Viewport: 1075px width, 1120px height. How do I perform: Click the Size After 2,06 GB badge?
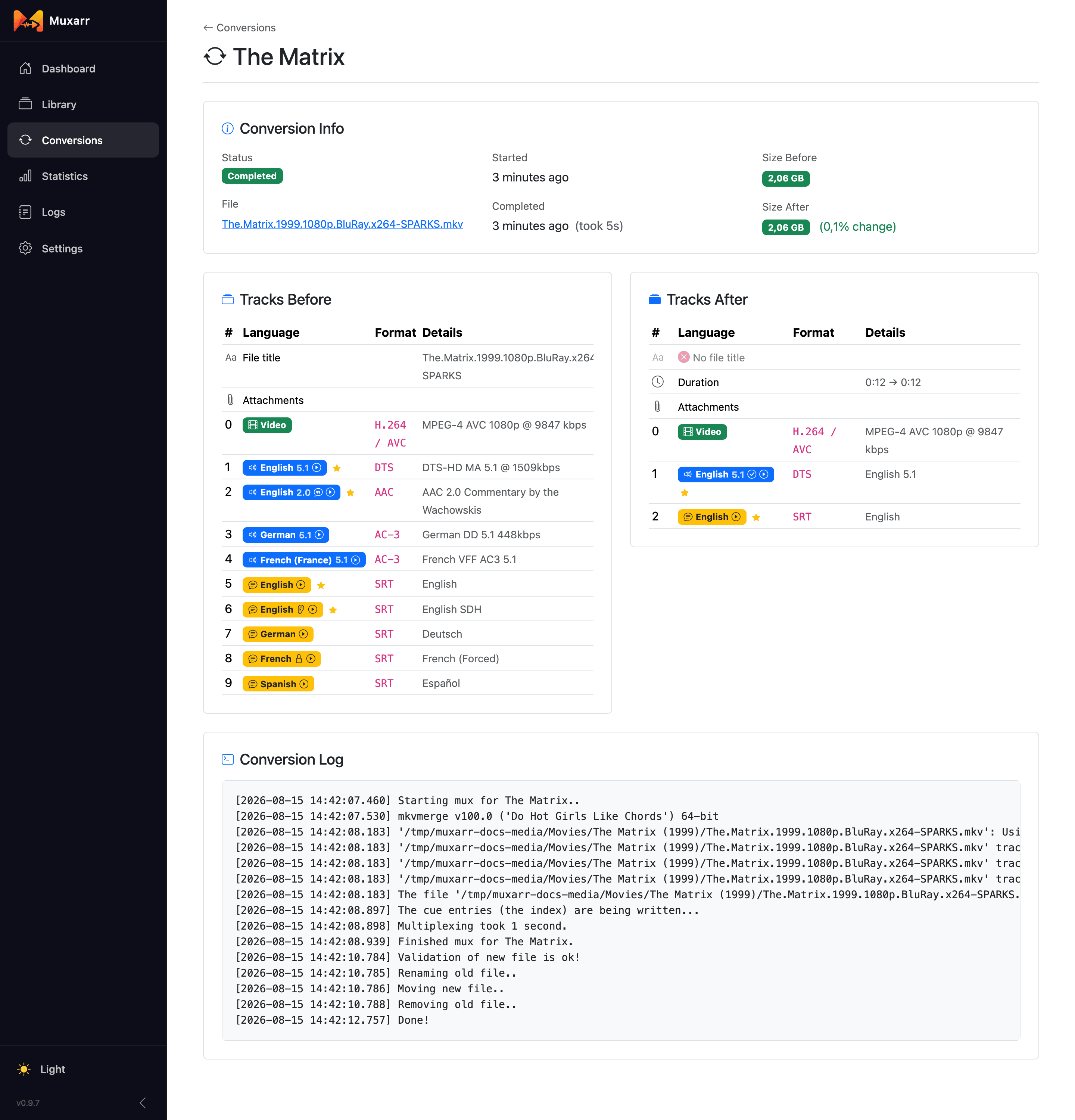click(x=785, y=227)
